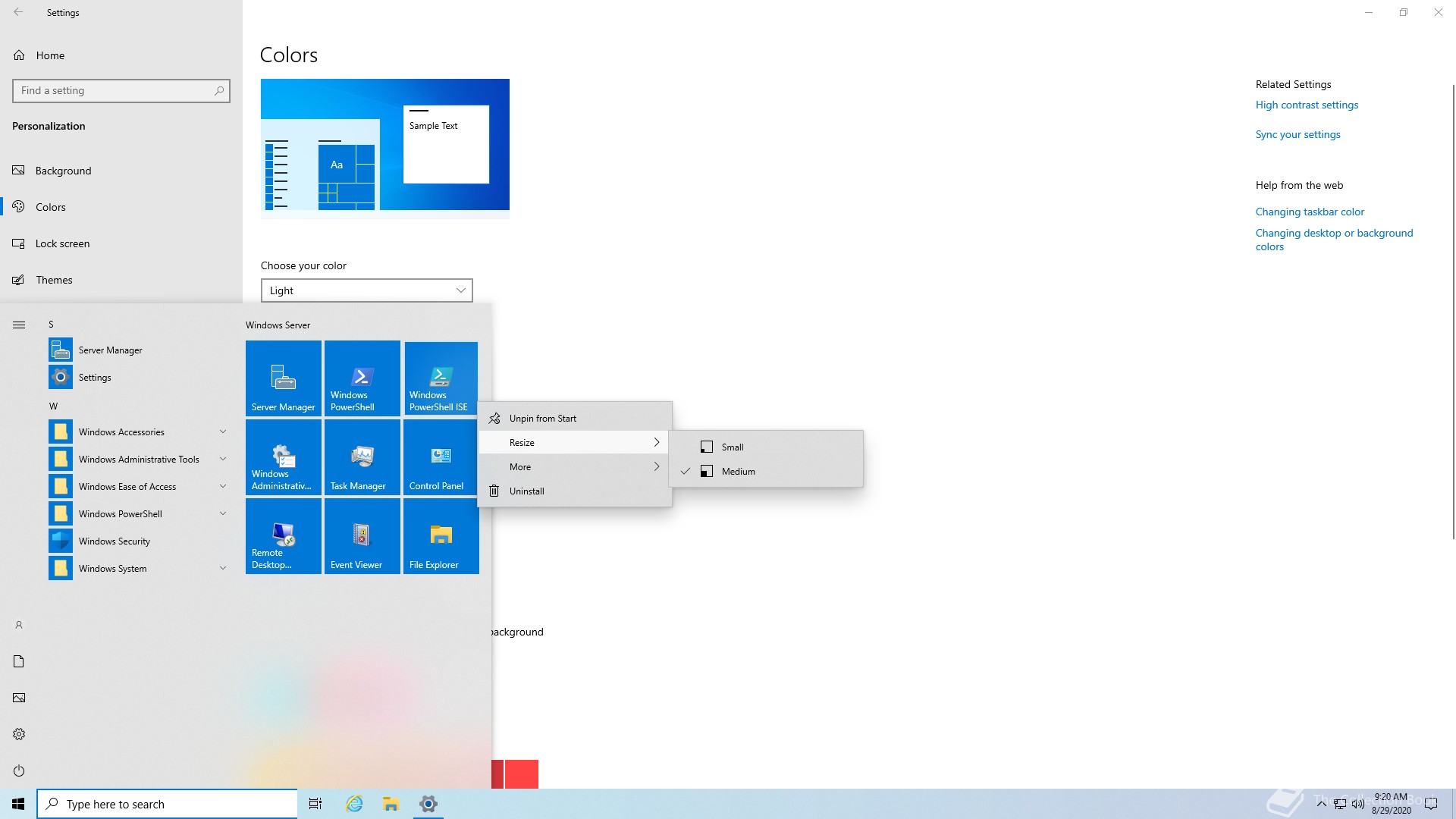Go to Settings Home
Viewport: 1456px width, 819px height.
tap(121, 55)
